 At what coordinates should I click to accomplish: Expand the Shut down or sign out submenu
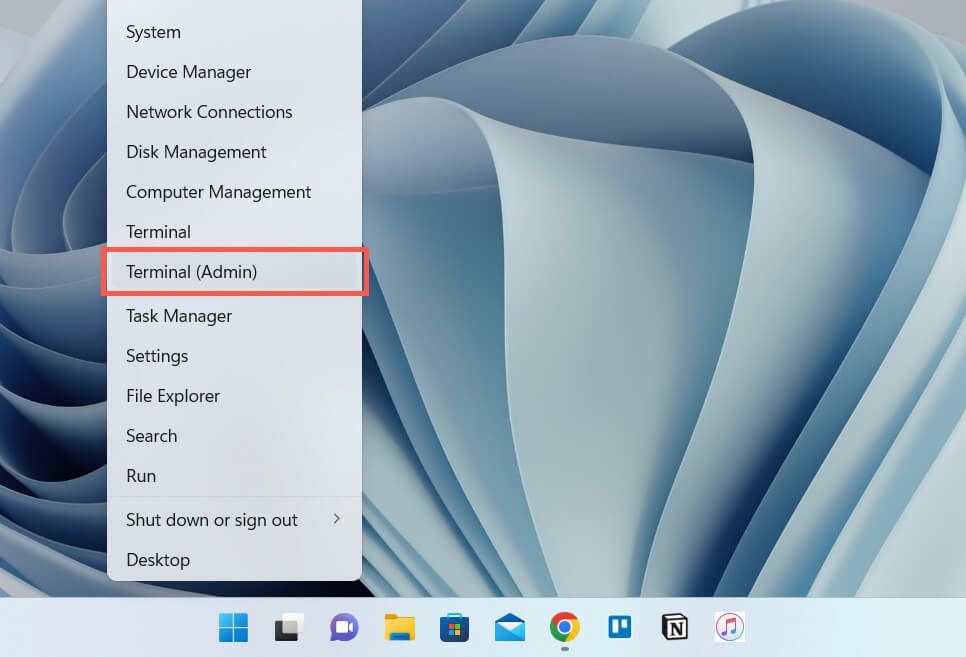[x=234, y=520]
